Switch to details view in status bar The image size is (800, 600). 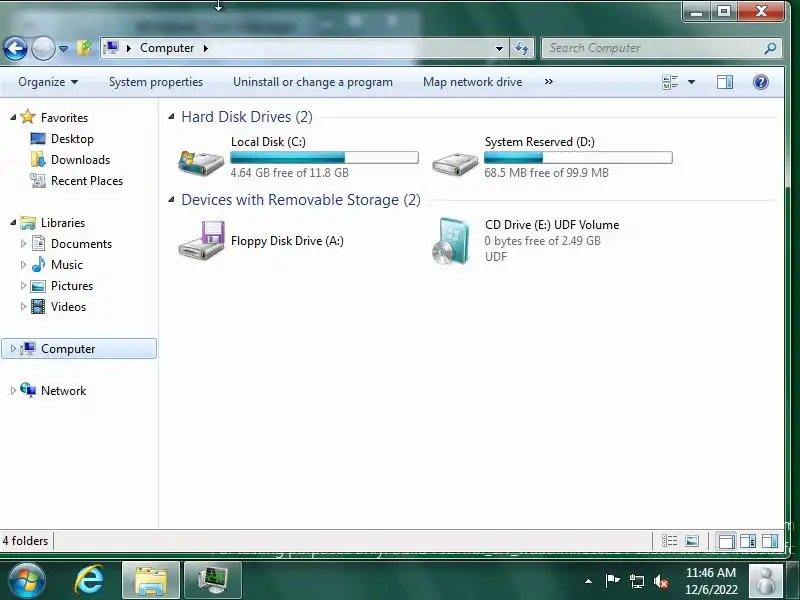tap(669, 541)
